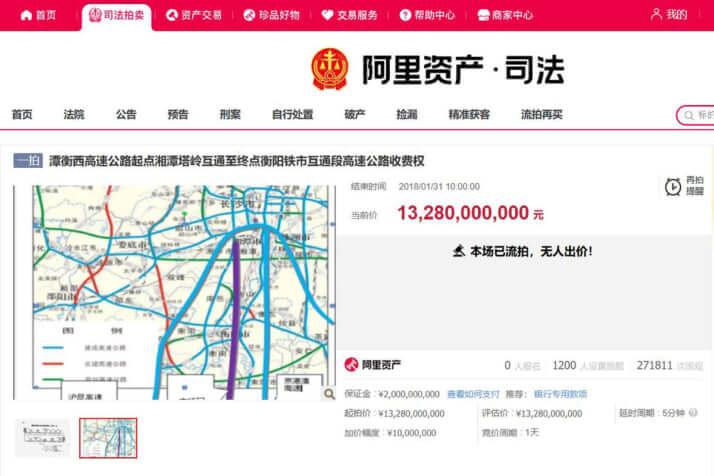Click the search magnifier icon
Screen dimensions: 714x476
(x=689, y=115)
